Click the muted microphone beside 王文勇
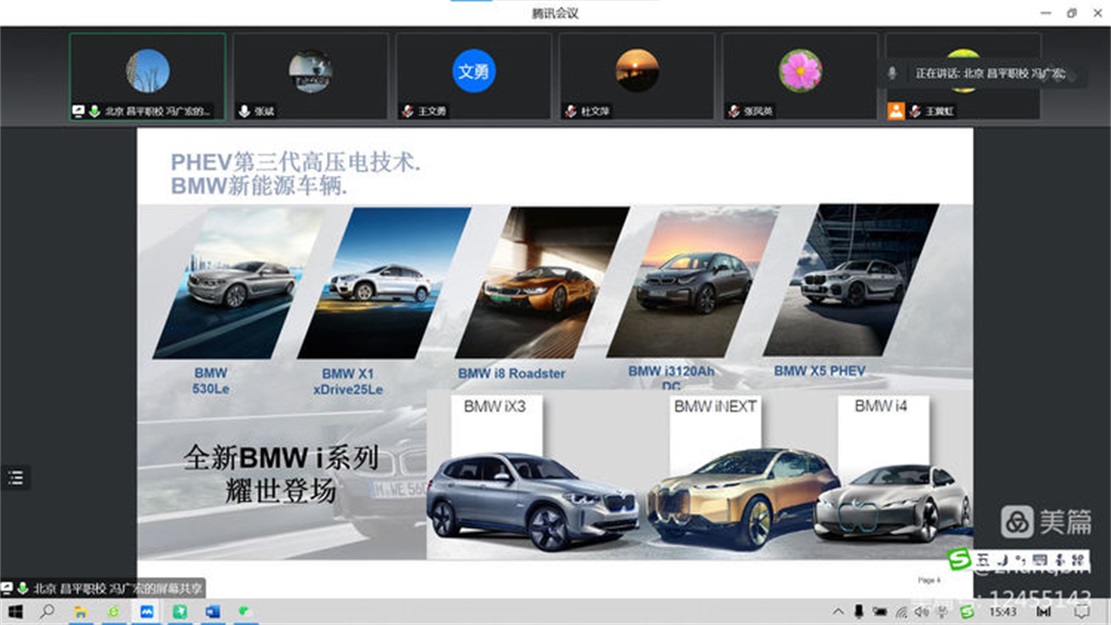1111x625 pixels. click(x=407, y=111)
